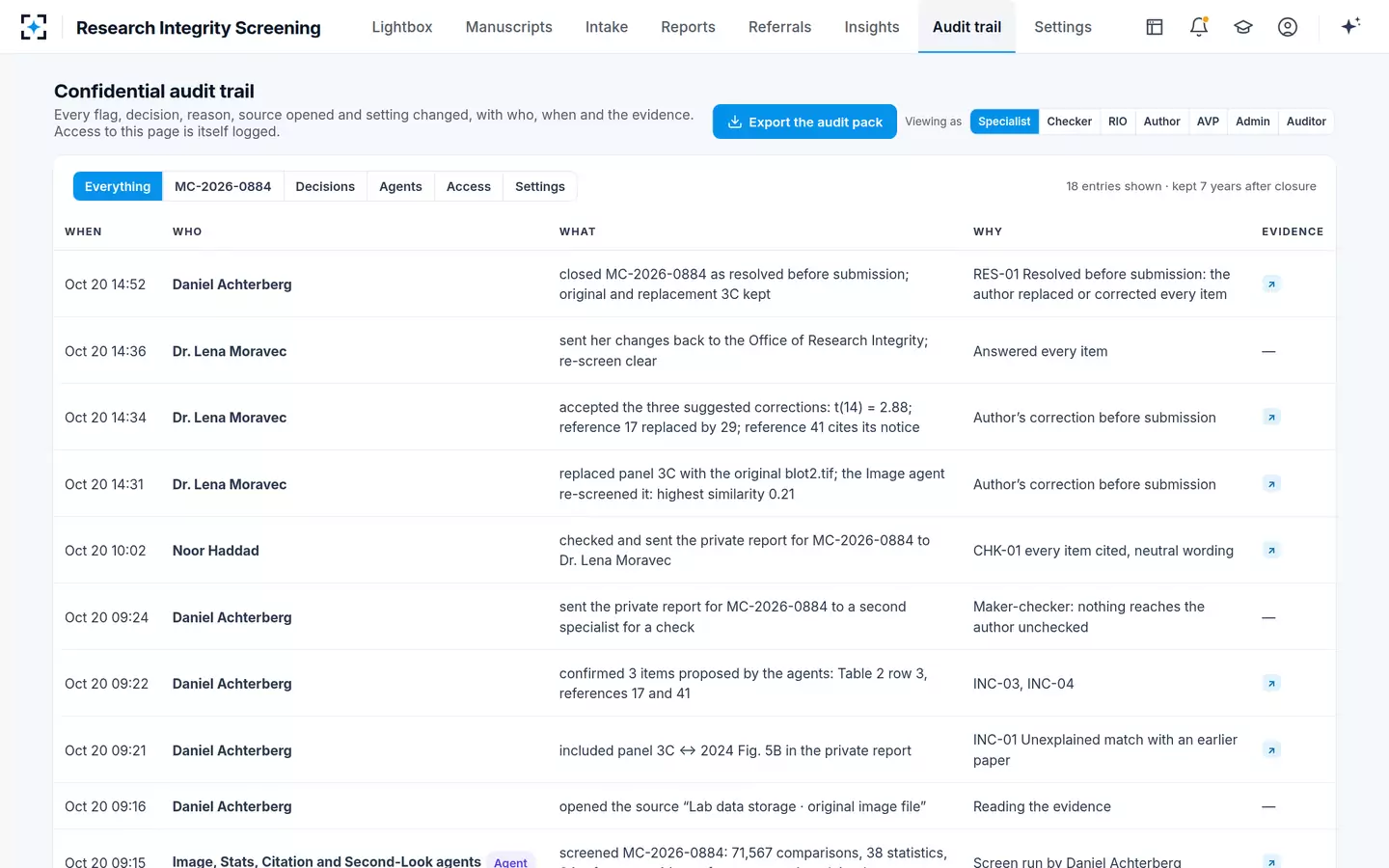The height and width of the screenshot is (868, 1389).
Task: Show Everything in the audit filter
Action: 118,186
